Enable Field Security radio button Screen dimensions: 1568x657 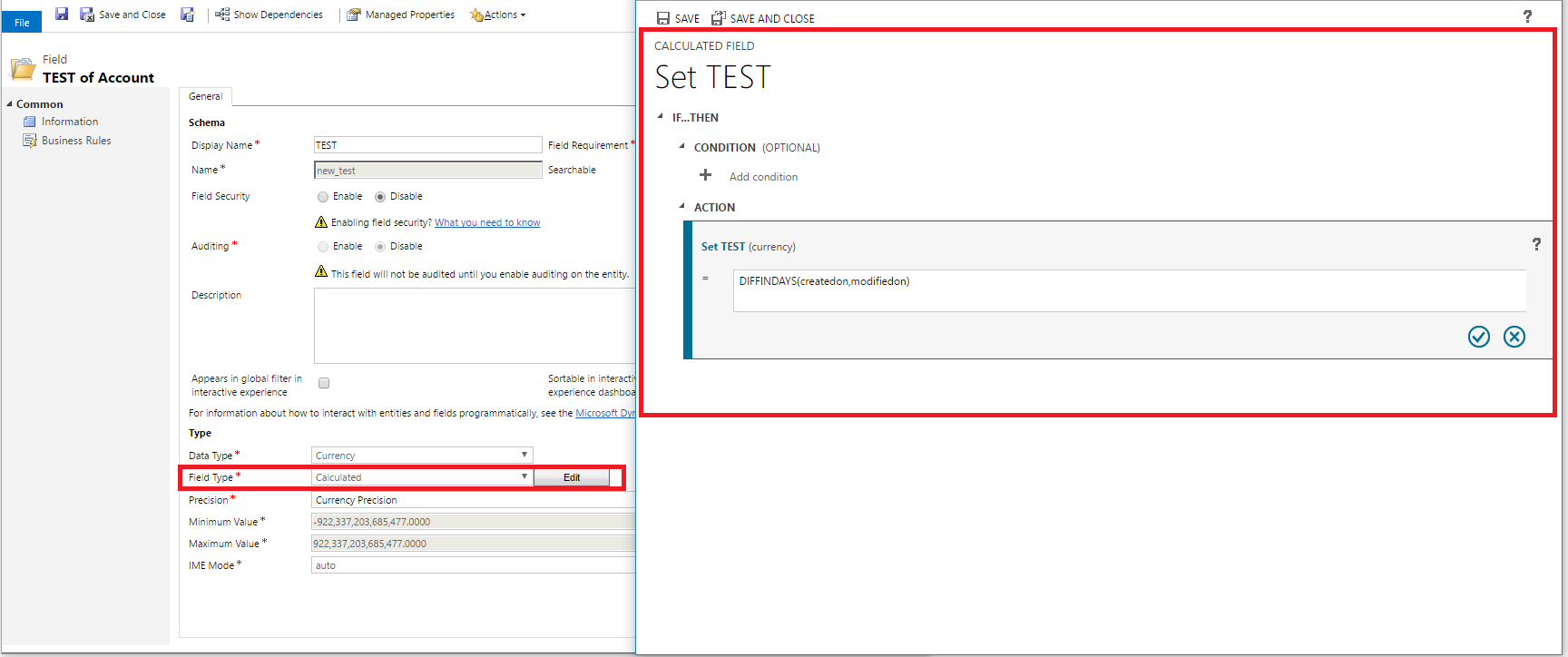coord(323,197)
